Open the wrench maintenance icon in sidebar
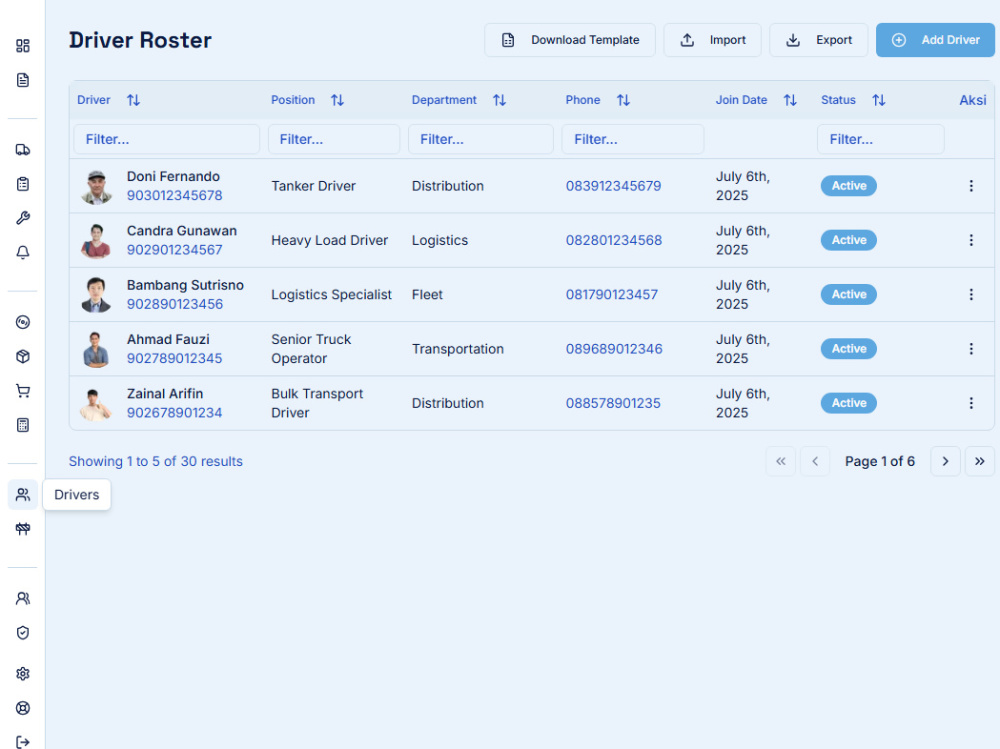 22,218
